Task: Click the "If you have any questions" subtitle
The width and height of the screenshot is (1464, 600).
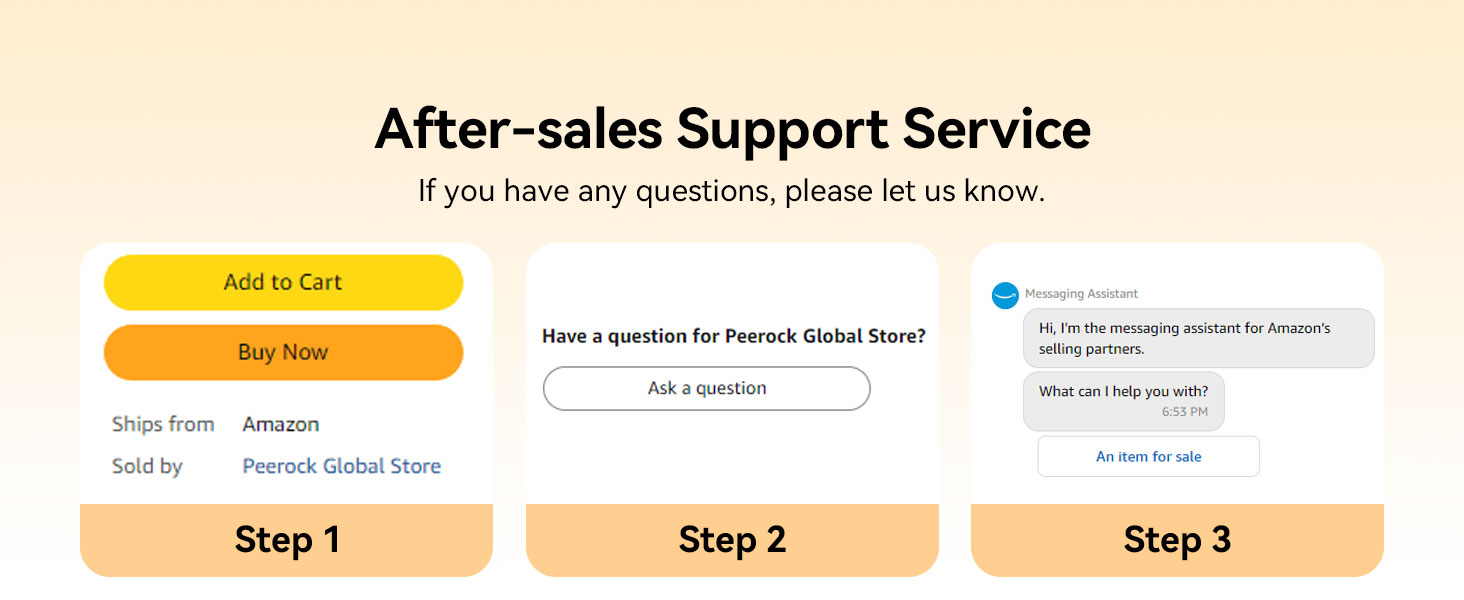Action: pyautogui.click(x=732, y=190)
